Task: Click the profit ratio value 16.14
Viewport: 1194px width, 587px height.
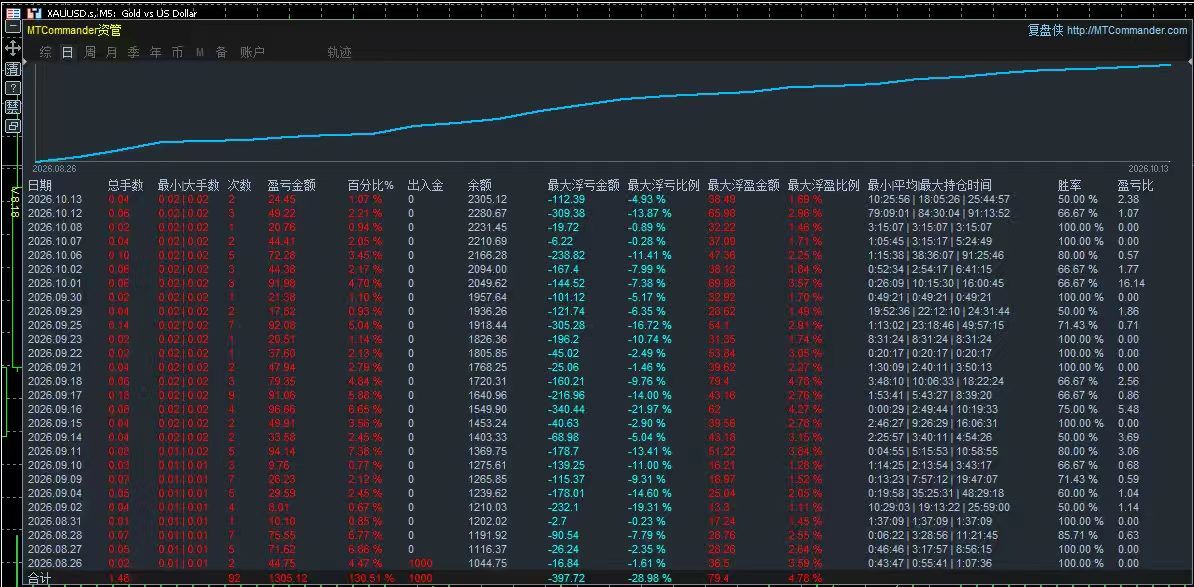Action: coord(1130,283)
